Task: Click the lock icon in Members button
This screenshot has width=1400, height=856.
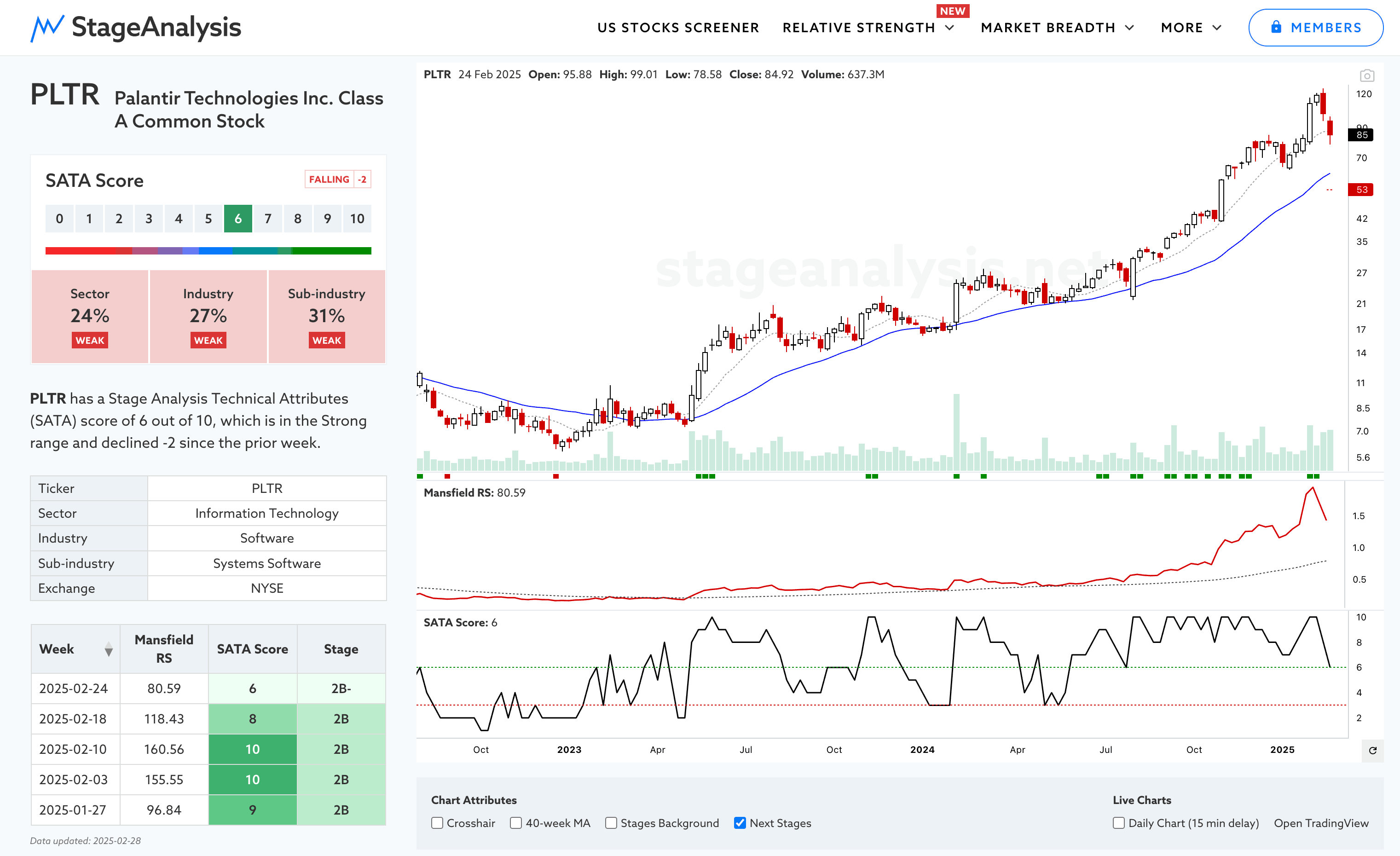Action: [1276, 27]
